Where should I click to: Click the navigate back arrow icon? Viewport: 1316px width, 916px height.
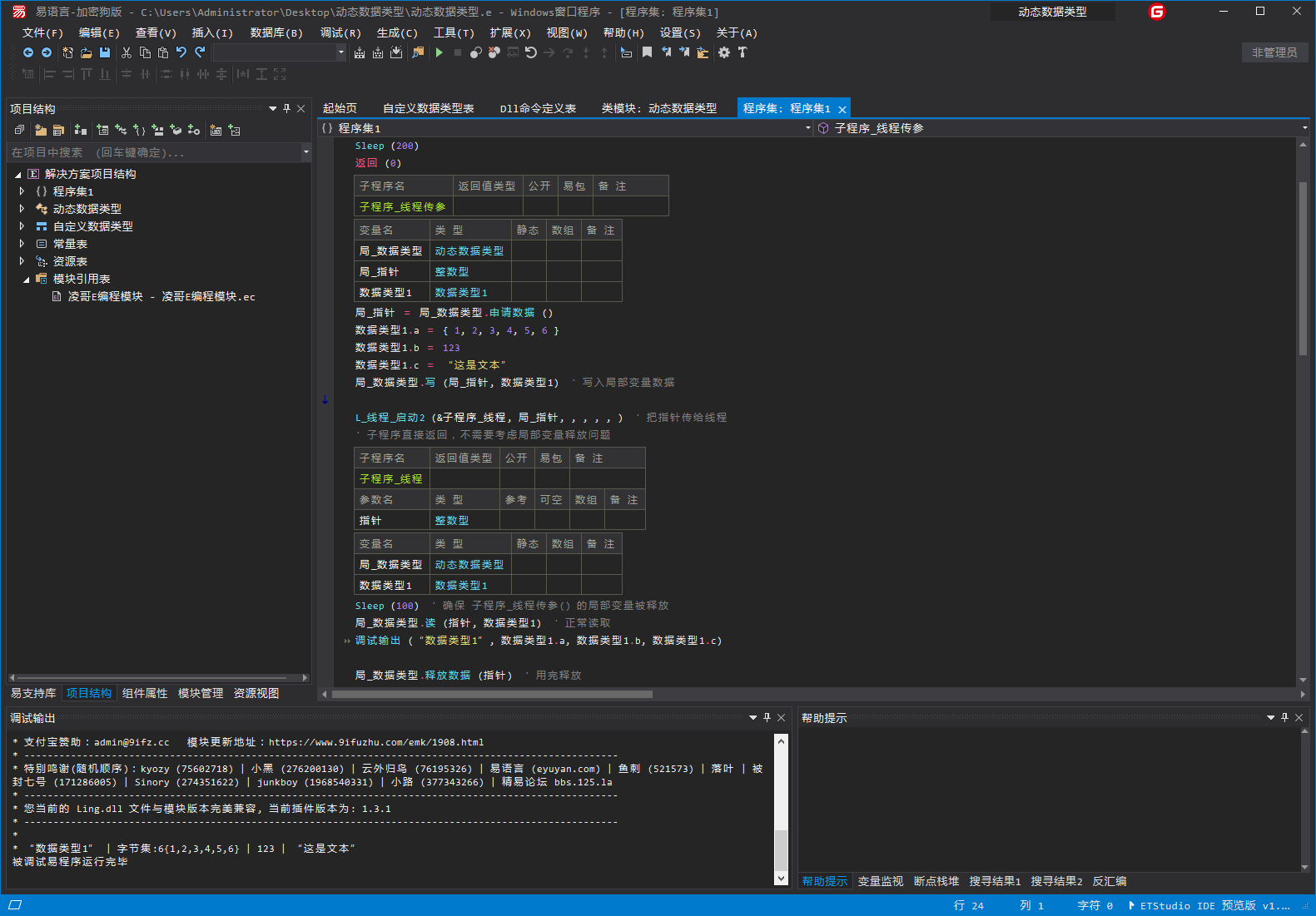(28, 52)
